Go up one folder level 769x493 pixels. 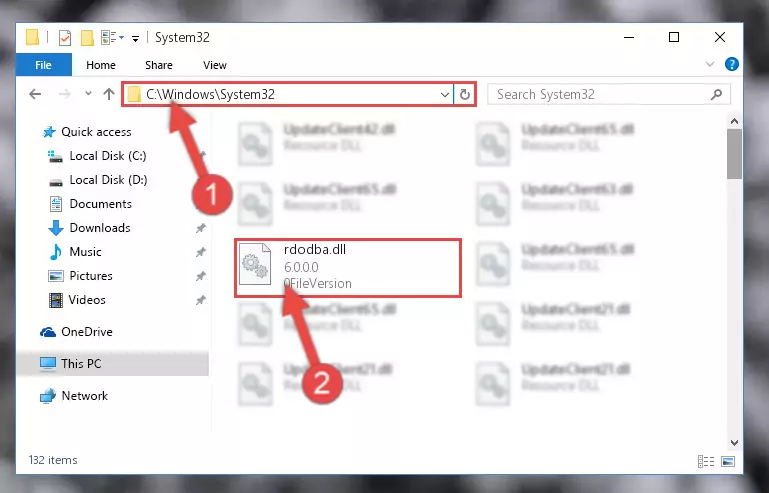click(x=109, y=94)
